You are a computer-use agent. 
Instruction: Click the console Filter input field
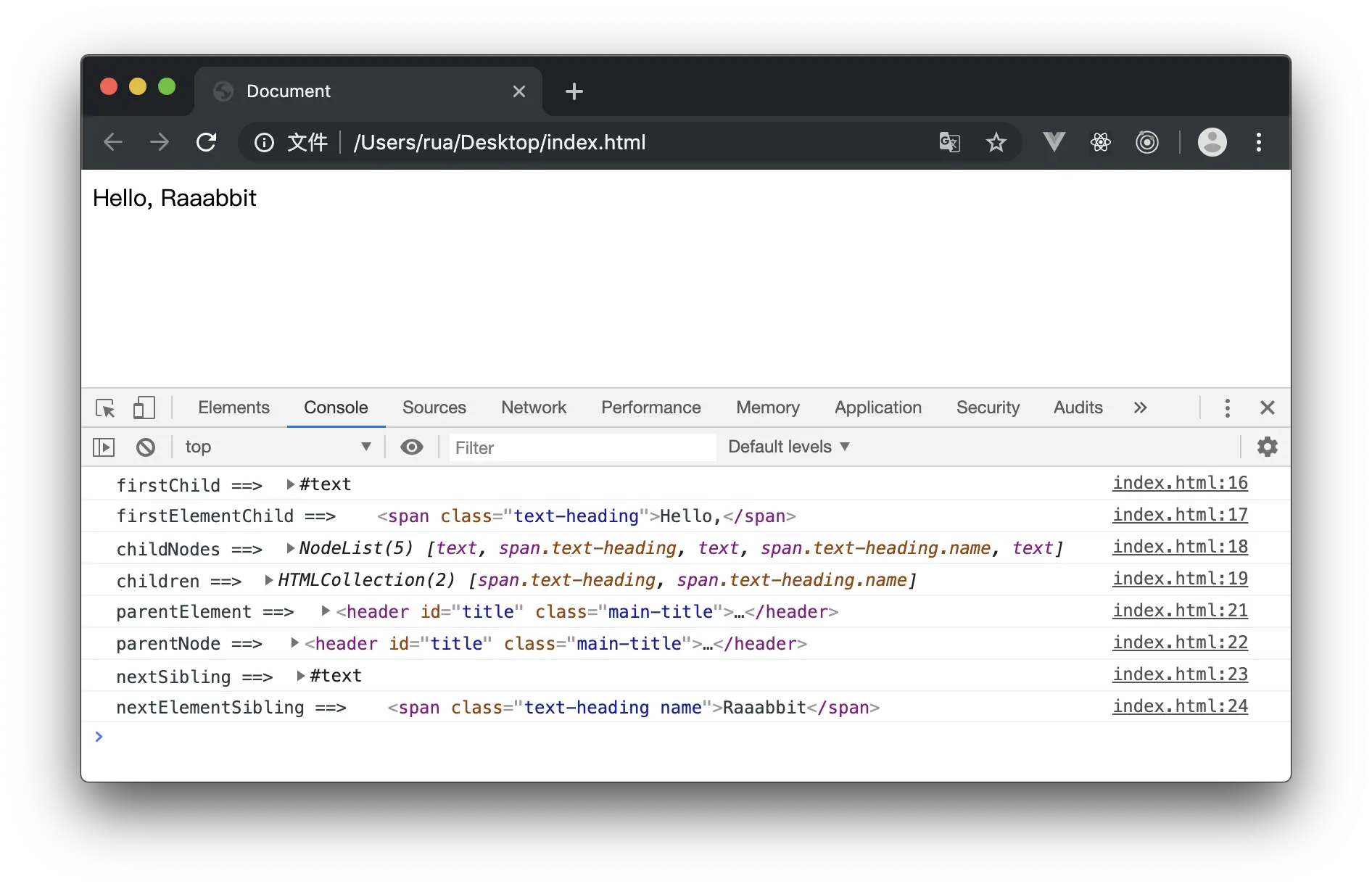pyautogui.click(x=582, y=447)
